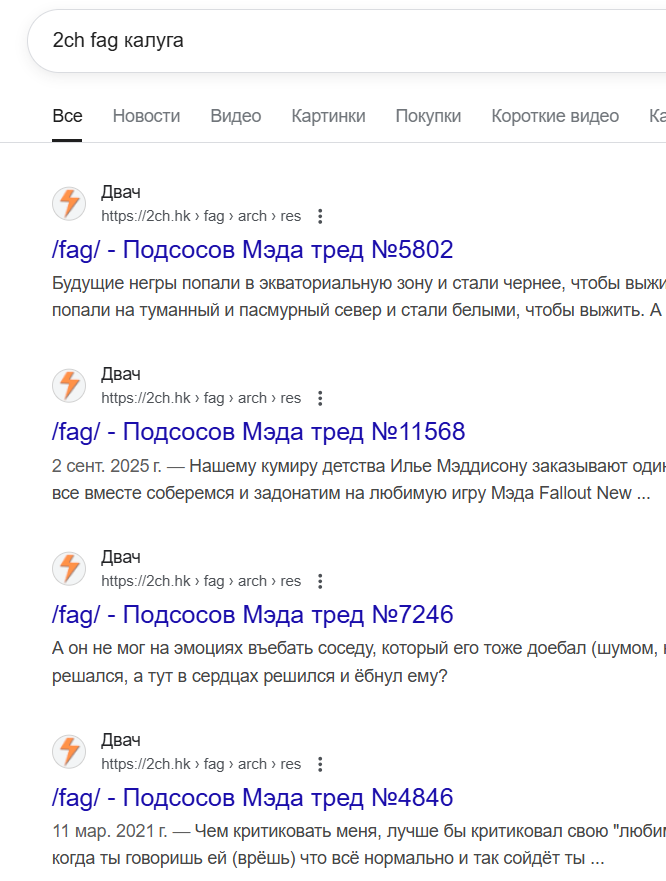
Task: Open the 'Покупки' tab
Action: 428,116
